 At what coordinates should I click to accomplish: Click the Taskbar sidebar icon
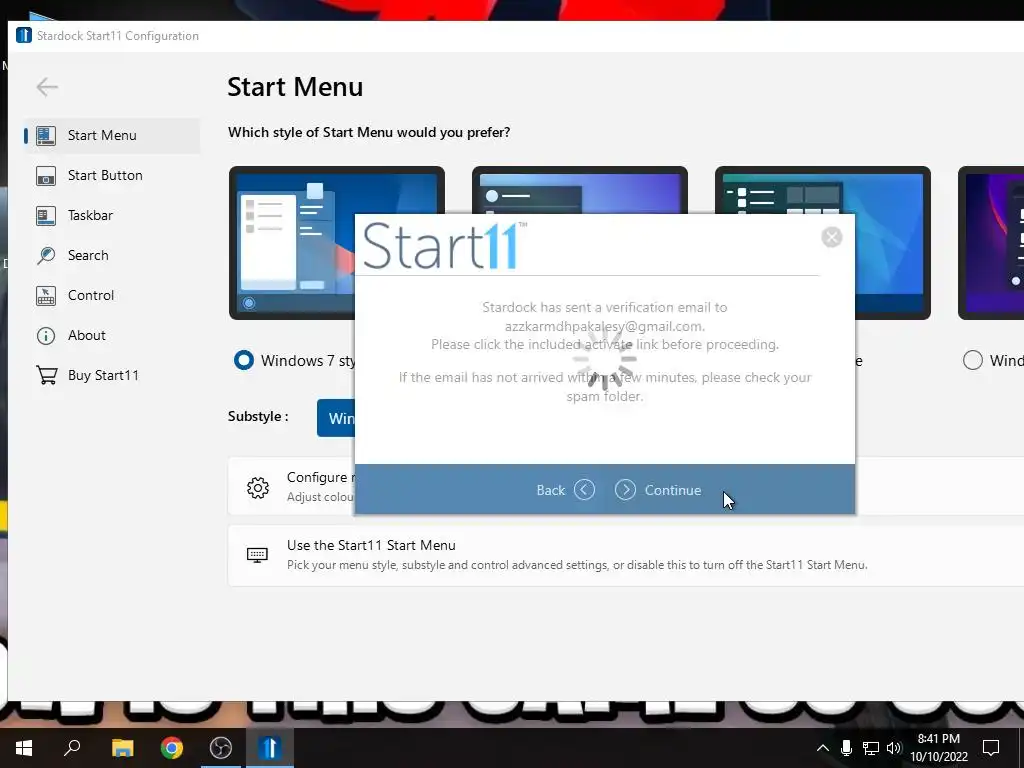(46, 216)
